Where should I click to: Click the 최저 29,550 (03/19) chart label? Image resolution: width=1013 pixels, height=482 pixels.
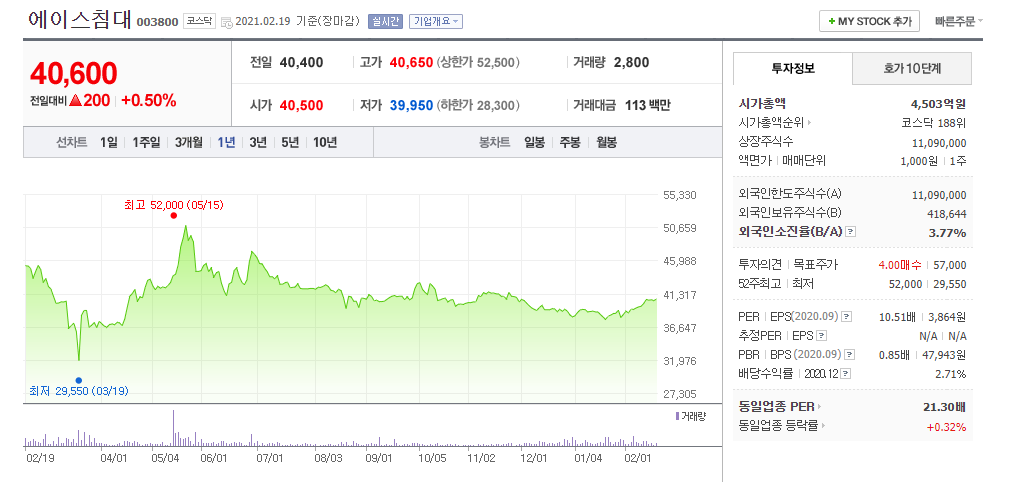(x=78, y=391)
